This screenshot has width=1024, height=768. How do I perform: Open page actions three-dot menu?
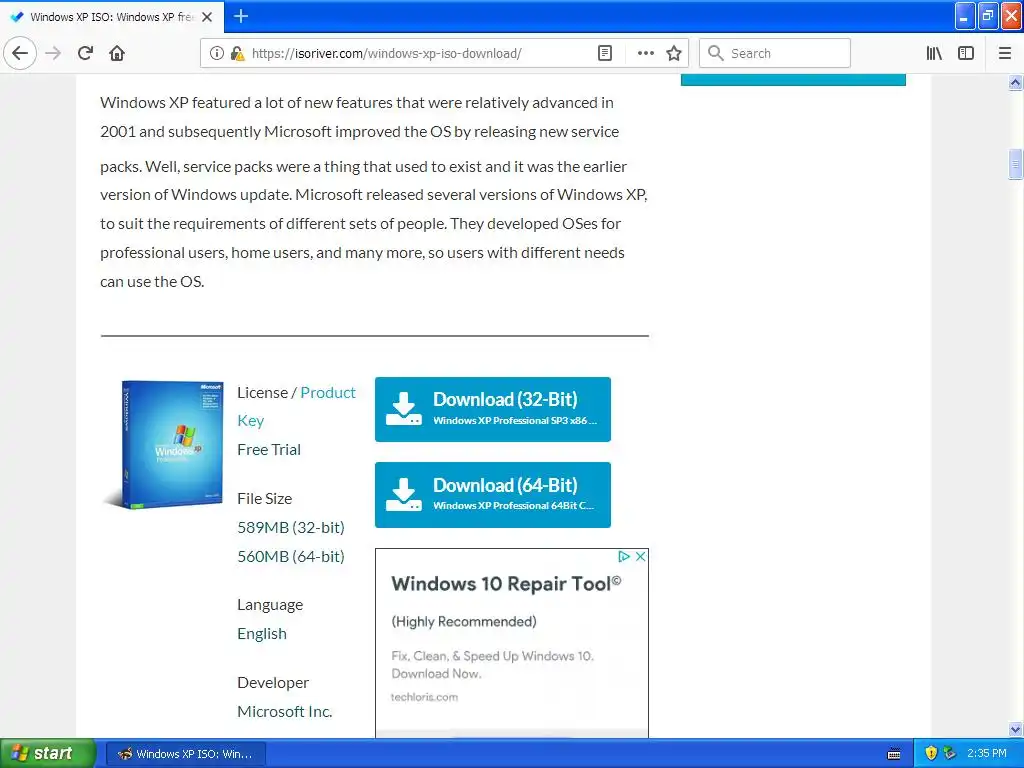pyautogui.click(x=645, y=53)
